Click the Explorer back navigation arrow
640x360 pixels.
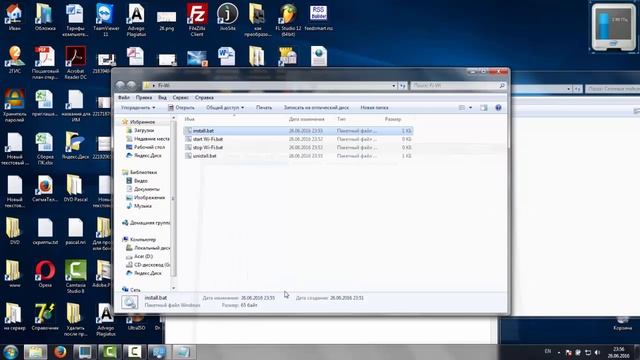point(120,85)
